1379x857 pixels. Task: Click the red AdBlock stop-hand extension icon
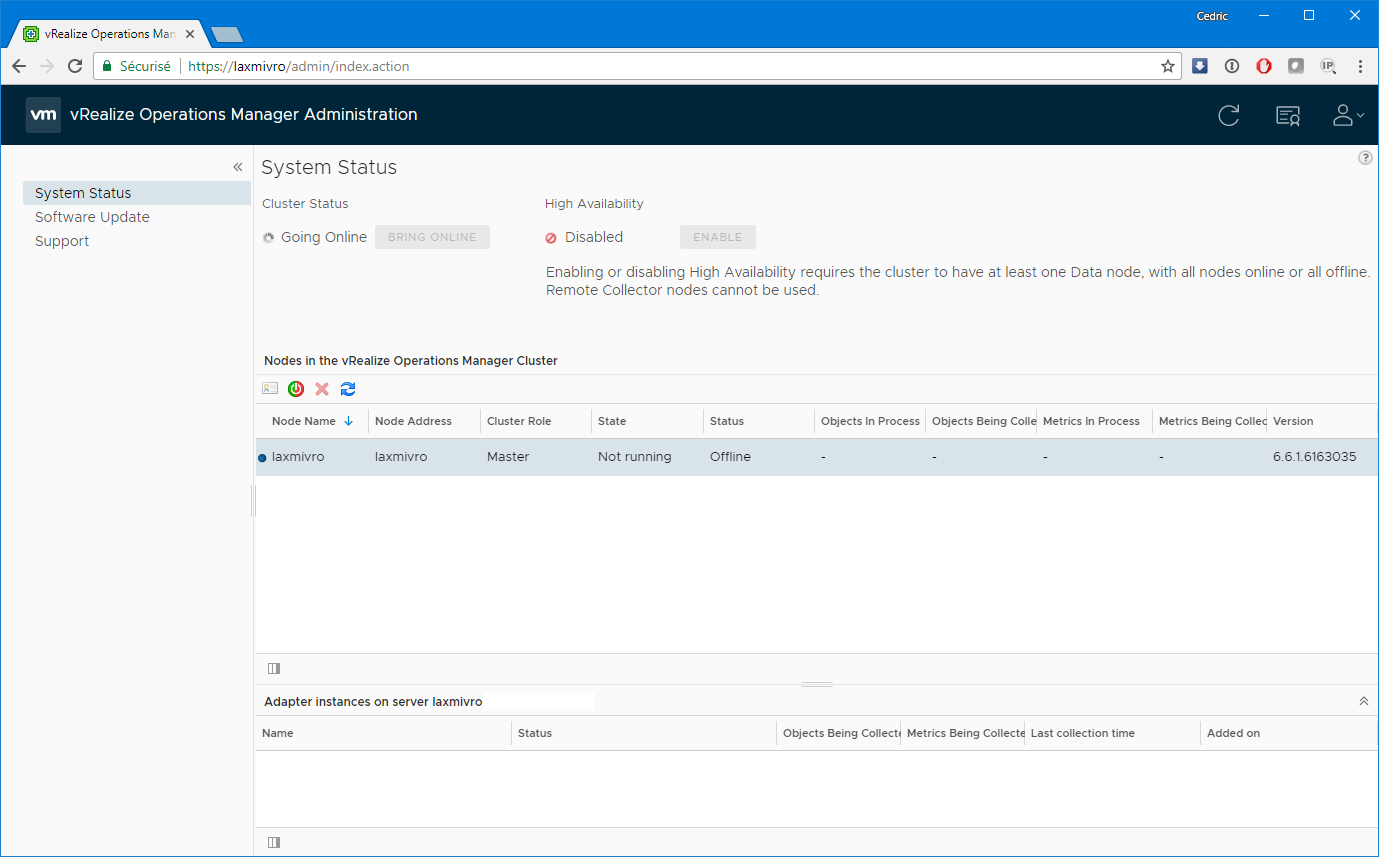pos(1264,66)
